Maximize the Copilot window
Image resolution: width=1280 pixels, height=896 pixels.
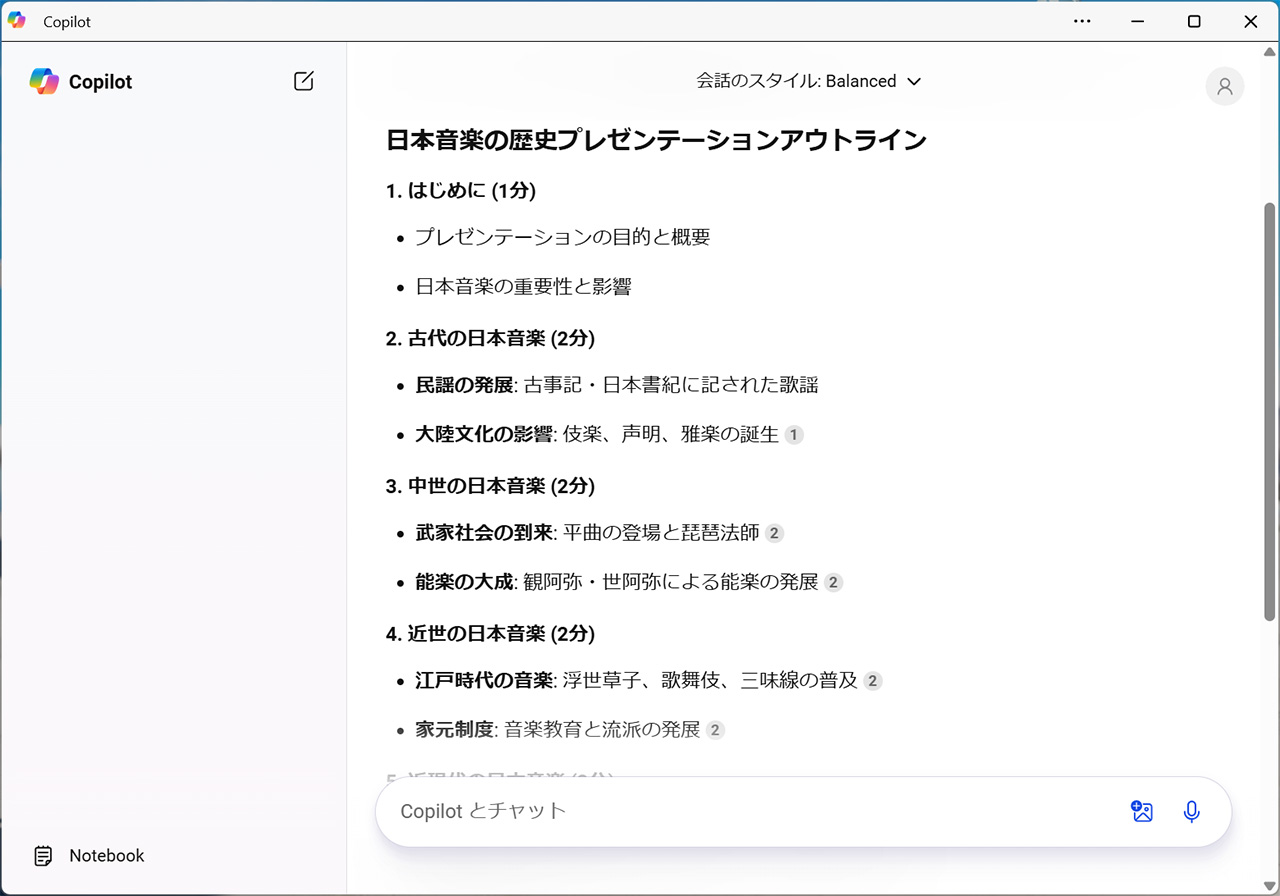[1194, 21]
